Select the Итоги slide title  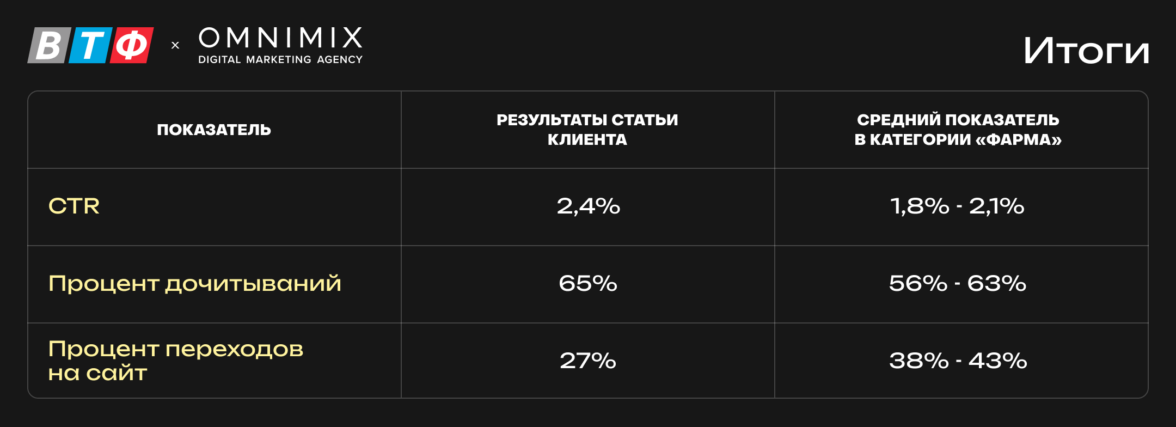tap(1085, 50)
